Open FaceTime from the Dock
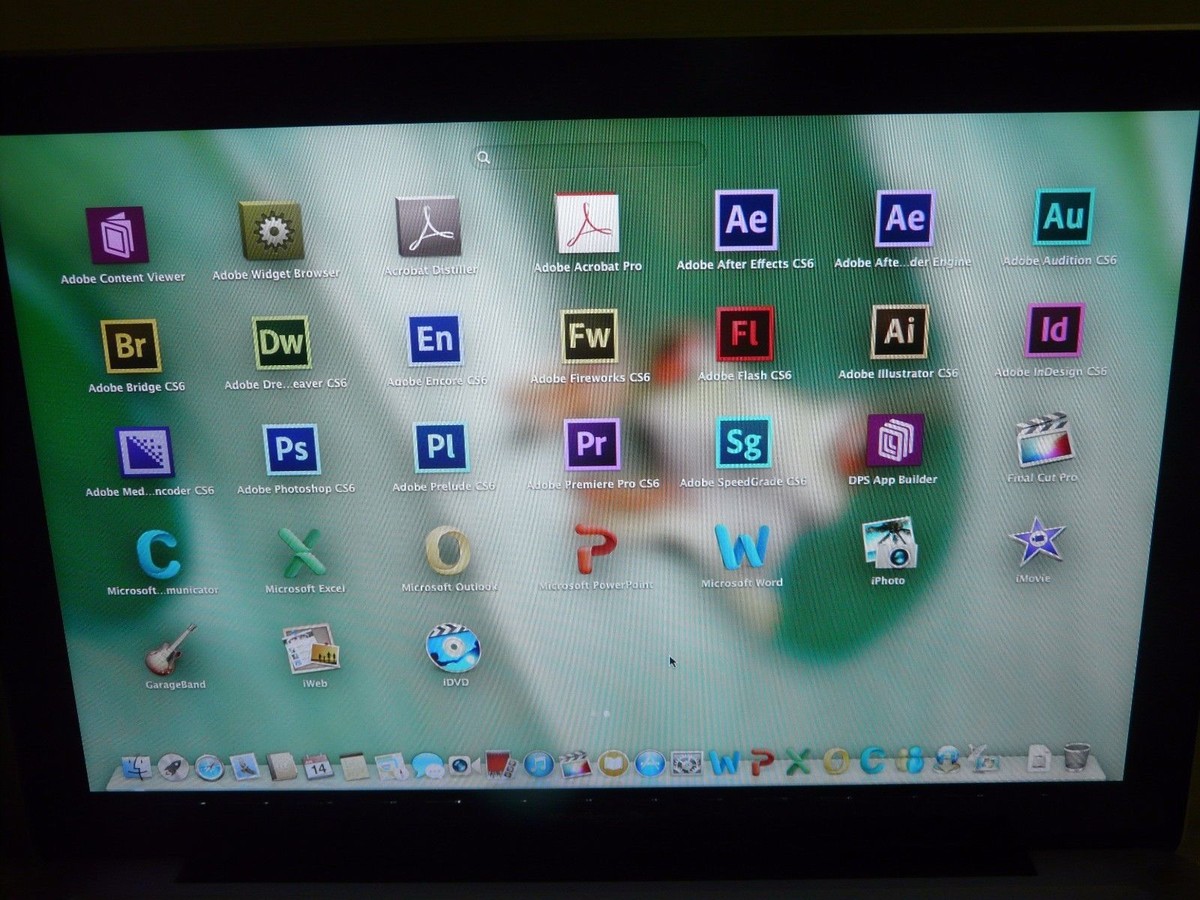Image resolution: width=1200 pixels, height=900 pixels. click(x=463, y=766)
